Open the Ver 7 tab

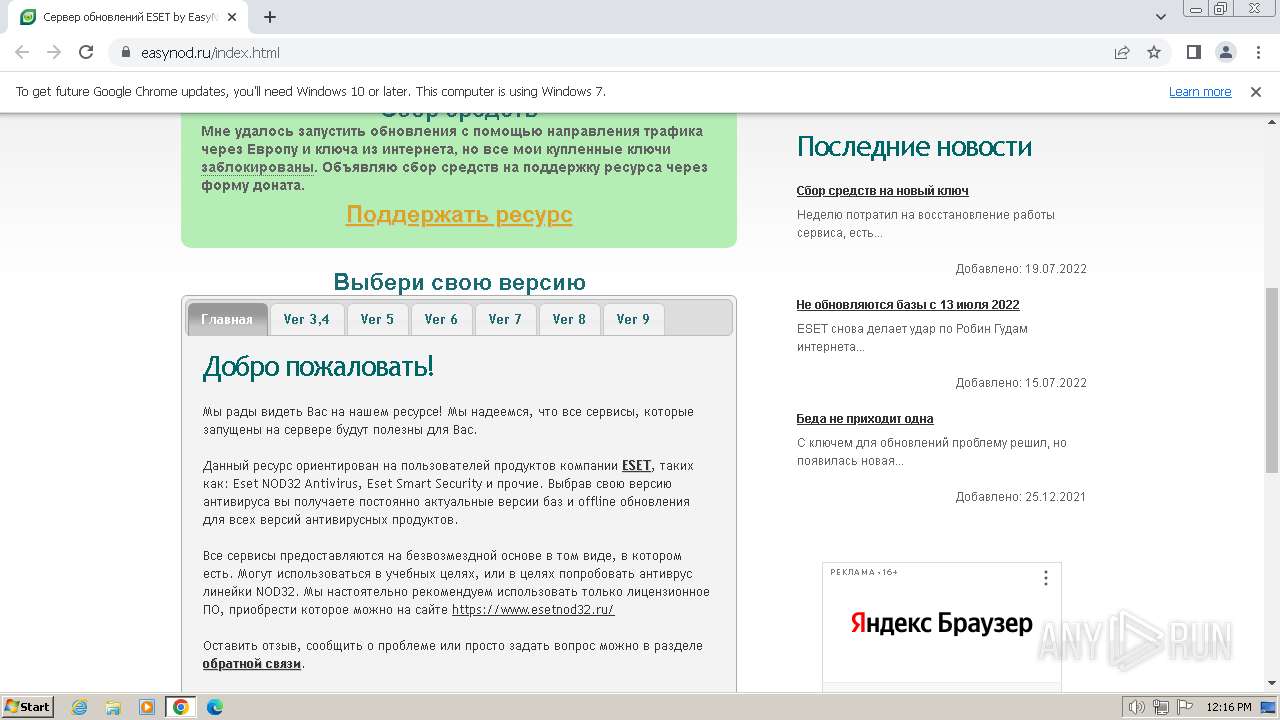505,319
